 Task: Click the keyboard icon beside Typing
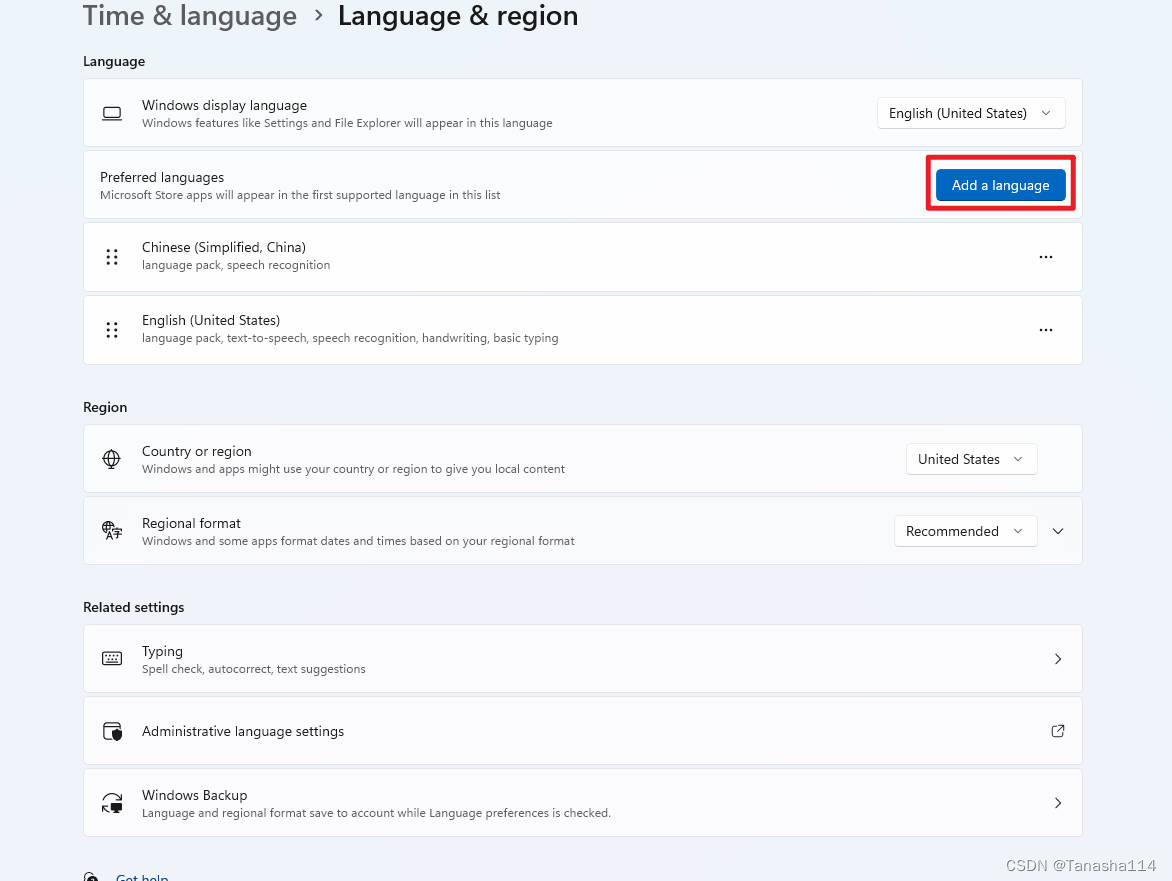coord(112,658)
